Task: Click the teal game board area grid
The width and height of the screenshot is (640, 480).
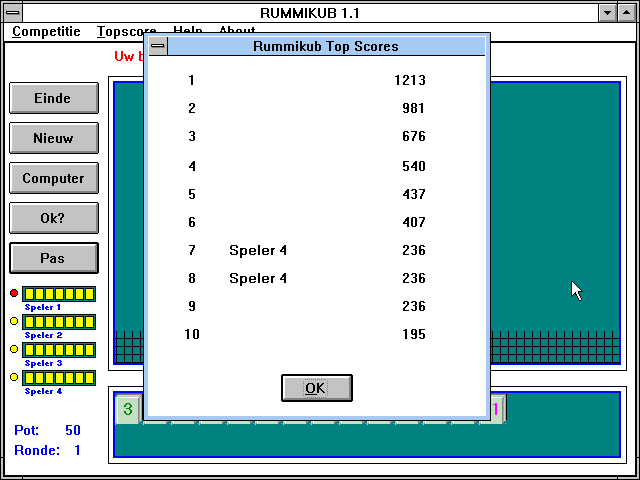Action: (555, 222)
